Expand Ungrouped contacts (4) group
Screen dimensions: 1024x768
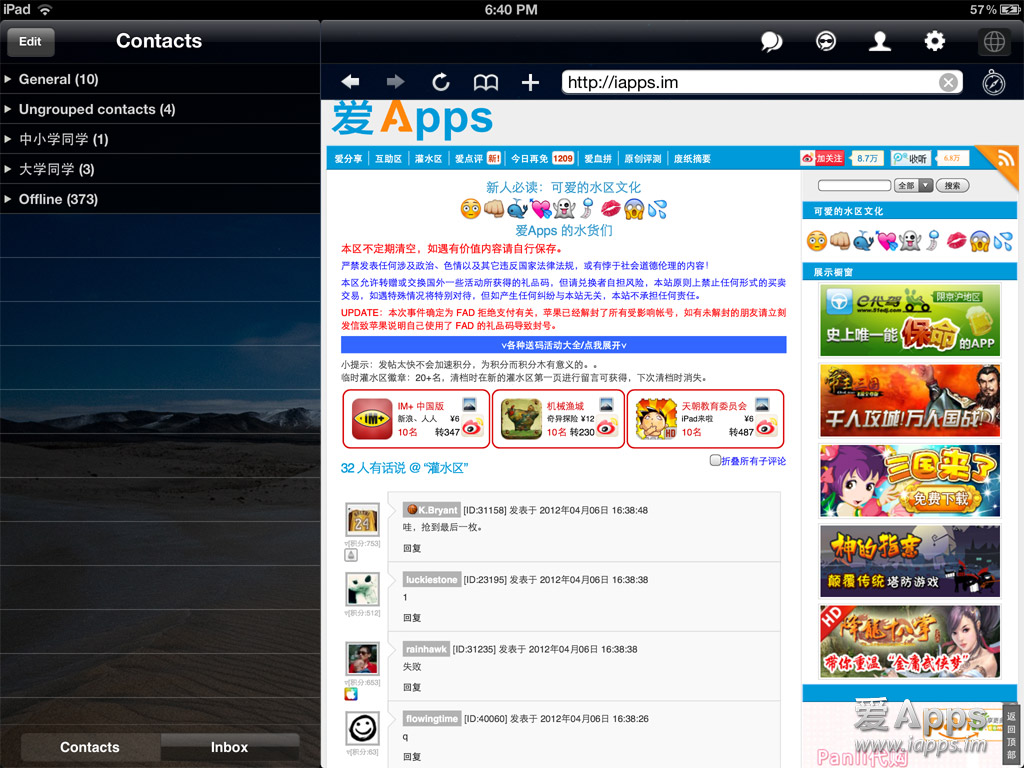(160, 109)
